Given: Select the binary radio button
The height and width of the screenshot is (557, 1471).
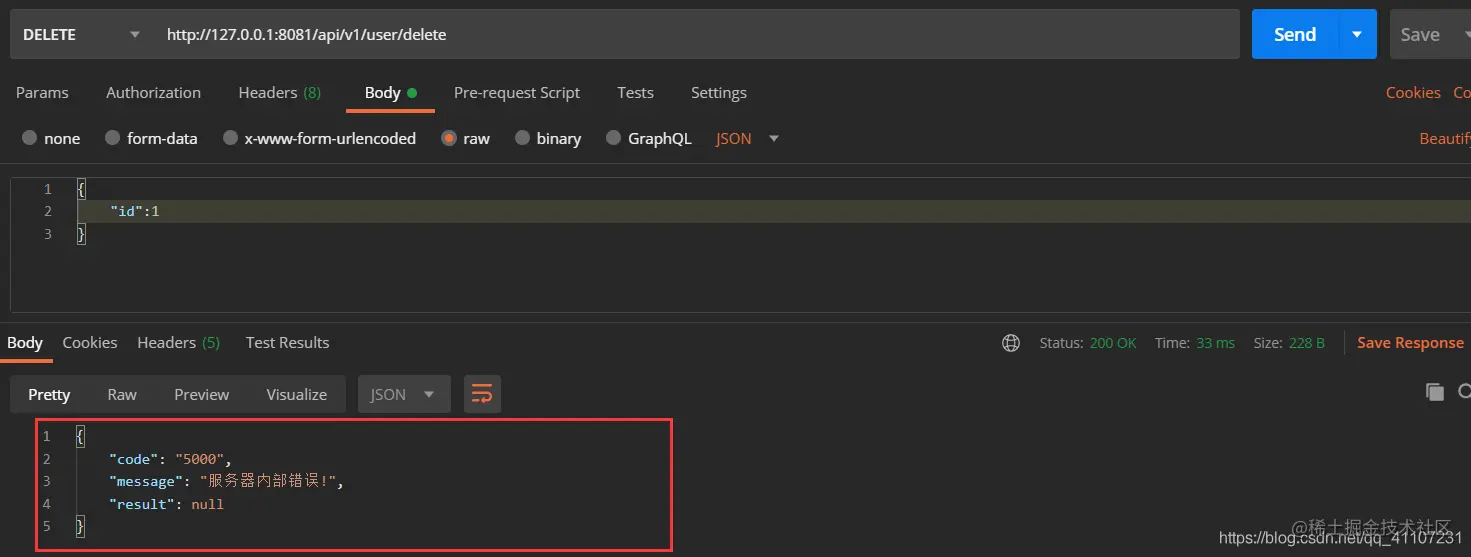Looking at the screenshot, I should point(522,138).
